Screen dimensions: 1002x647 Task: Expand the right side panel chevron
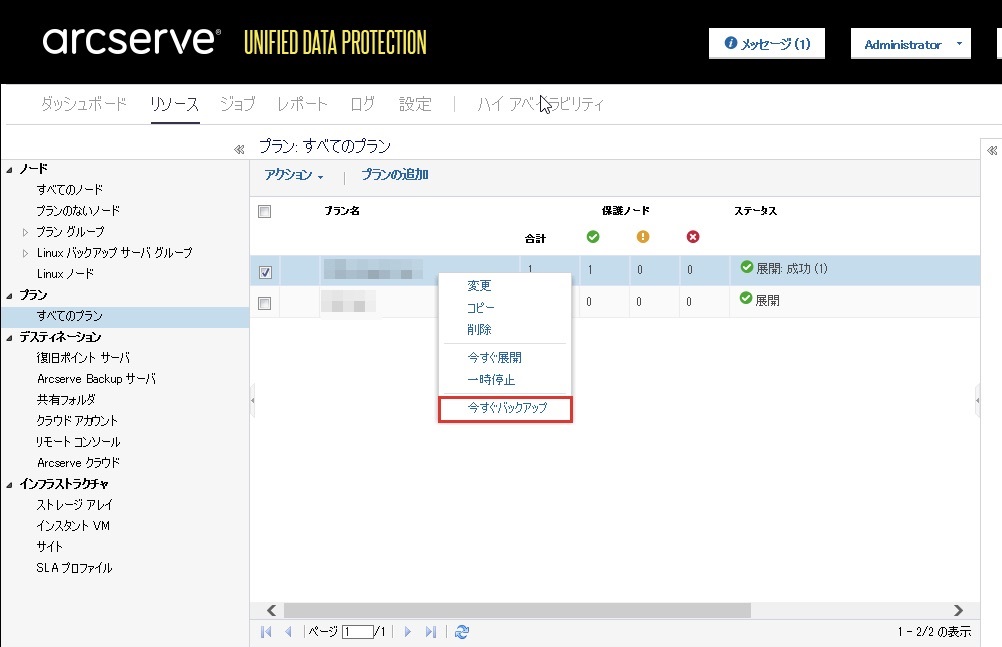click(x=992, y=151)
